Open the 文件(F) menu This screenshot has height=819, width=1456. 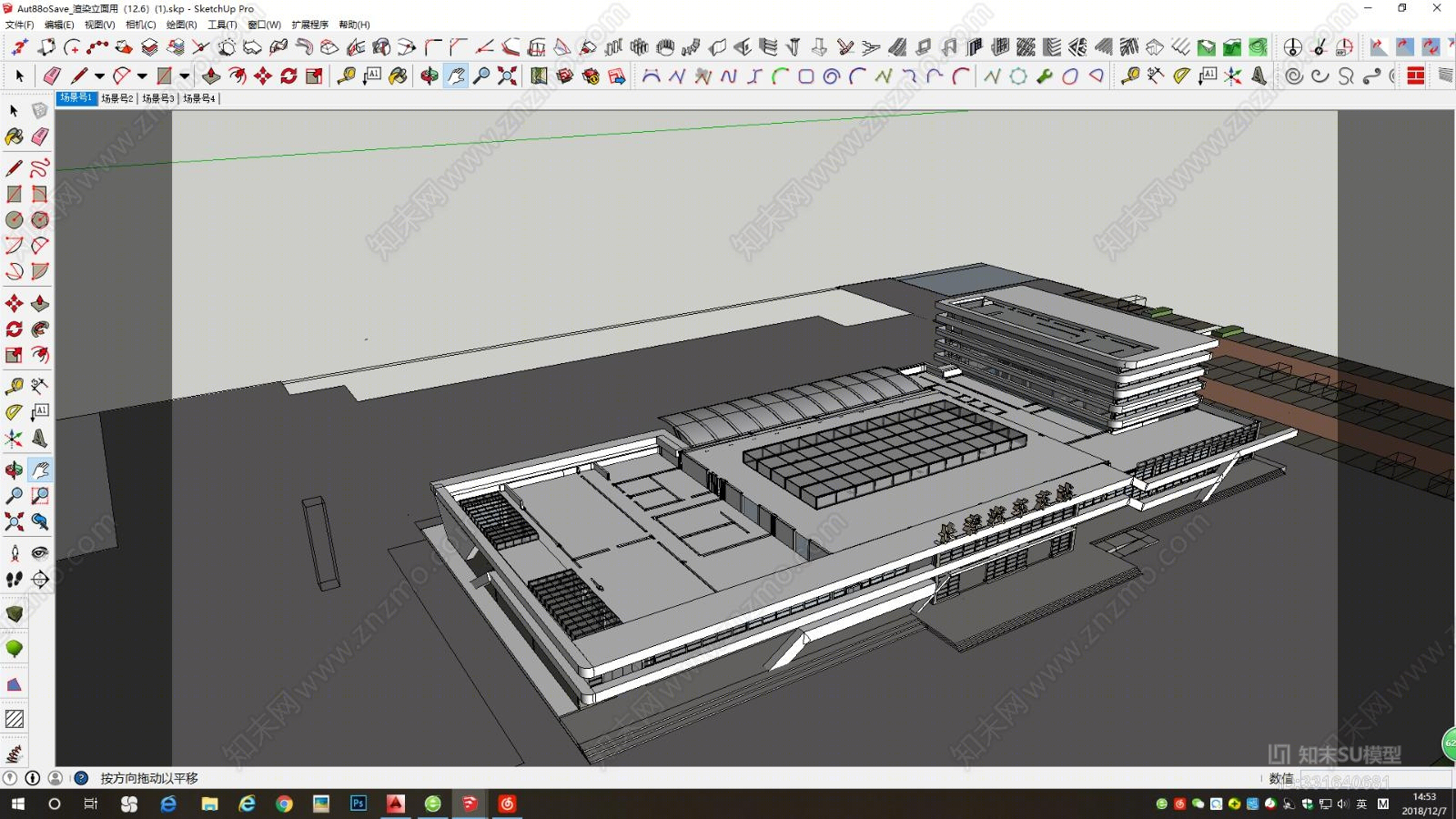20,25
